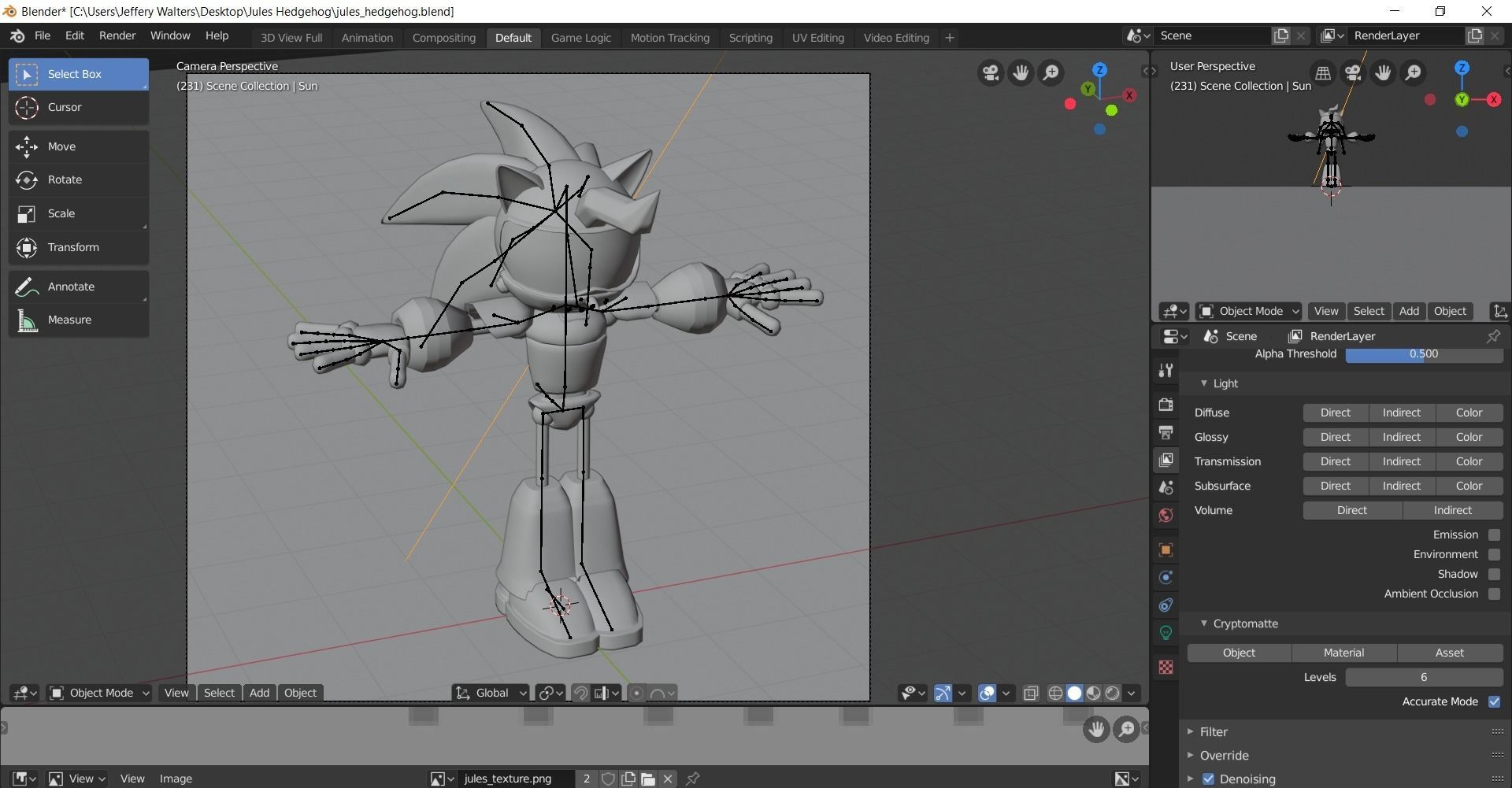Click the Cryptomatte Material button
1512x788 pixels.
tap(1343, 653)
